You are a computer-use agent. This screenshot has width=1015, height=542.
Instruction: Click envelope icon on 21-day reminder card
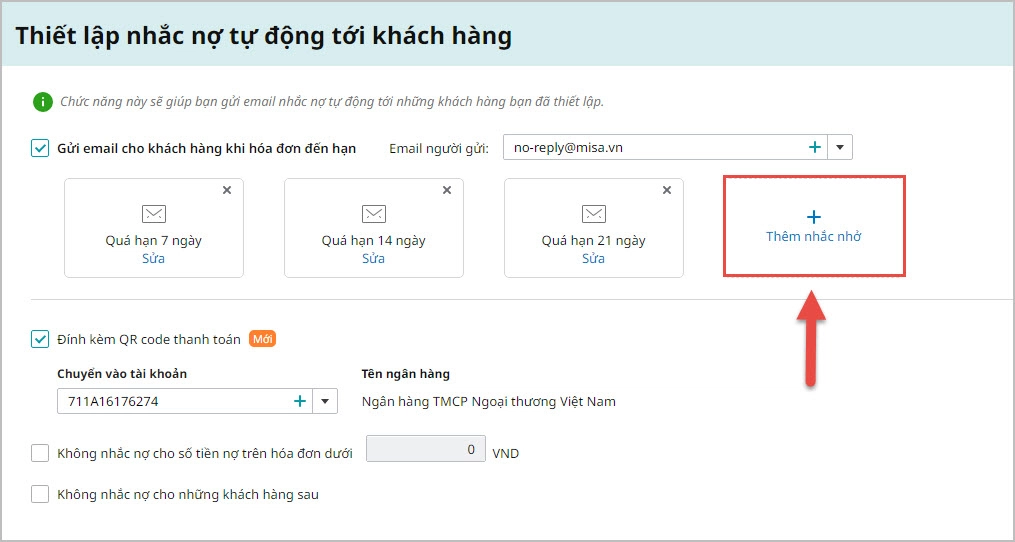pyautogui.click(x=594, y=214)
